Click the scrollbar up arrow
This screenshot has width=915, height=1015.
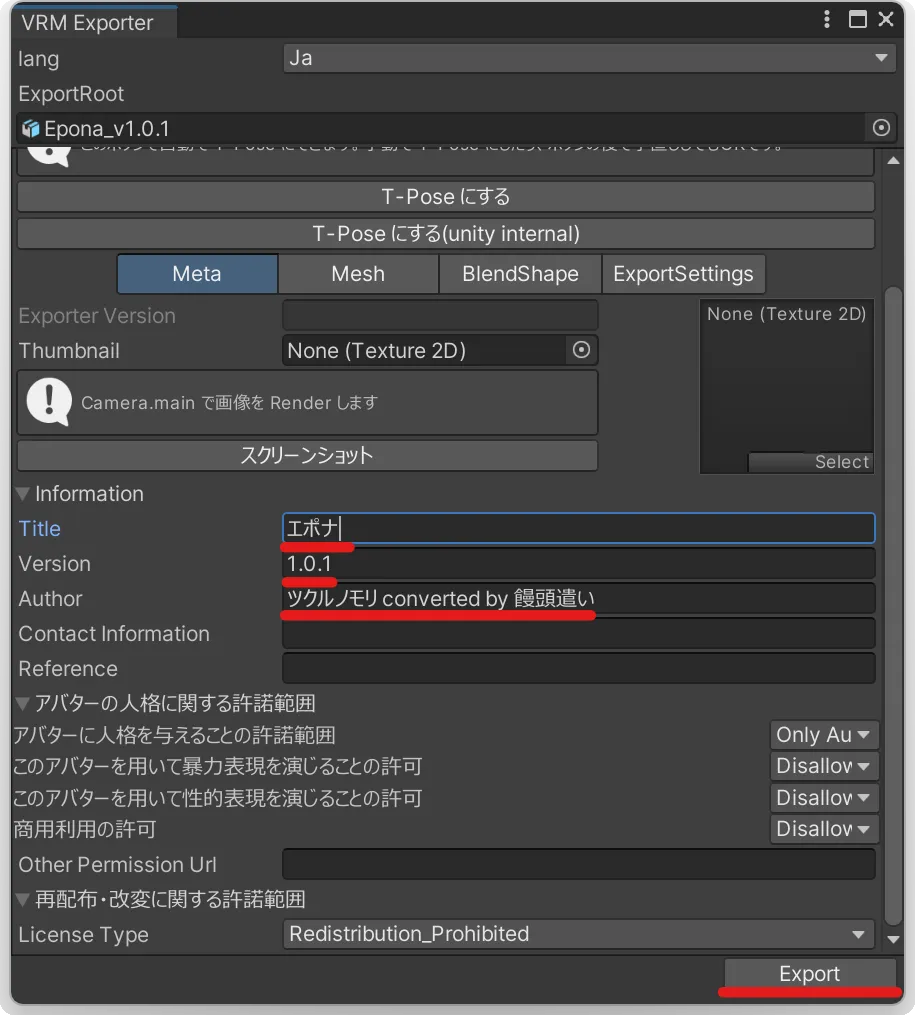[894, 160]
